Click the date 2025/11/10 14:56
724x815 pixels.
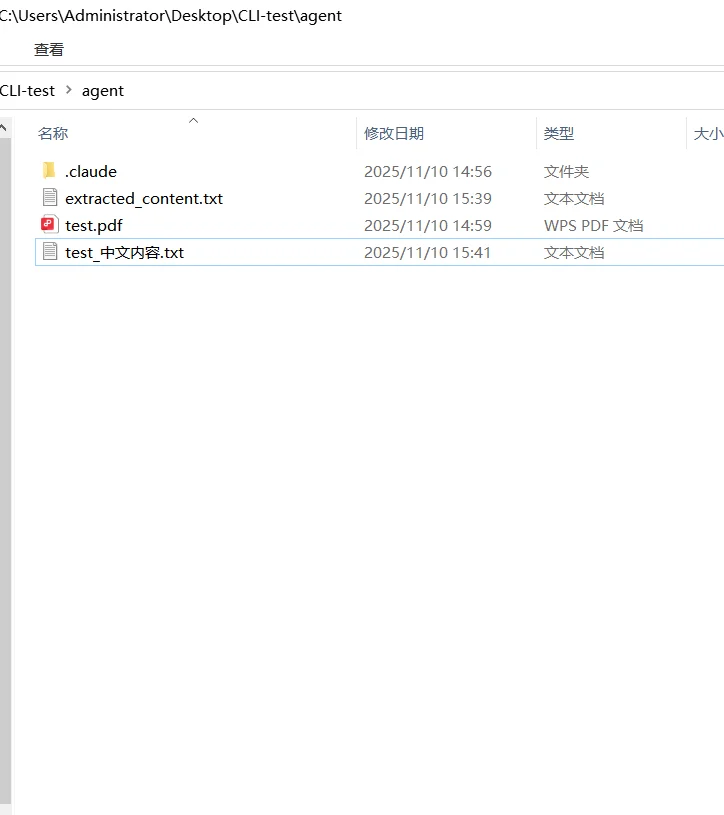(x=427, y=172)
